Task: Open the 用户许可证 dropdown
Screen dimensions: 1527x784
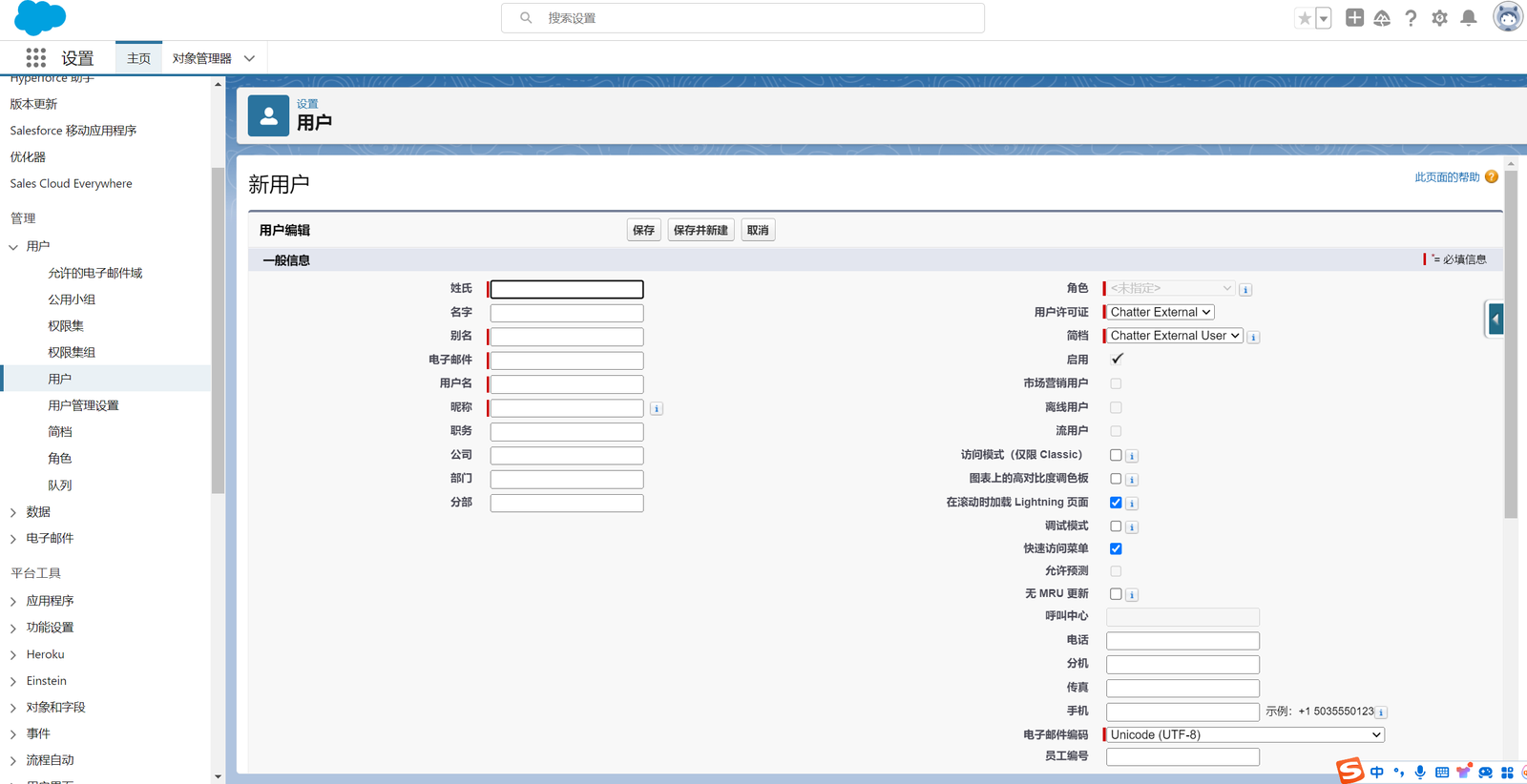Action: coord(1160,312)
